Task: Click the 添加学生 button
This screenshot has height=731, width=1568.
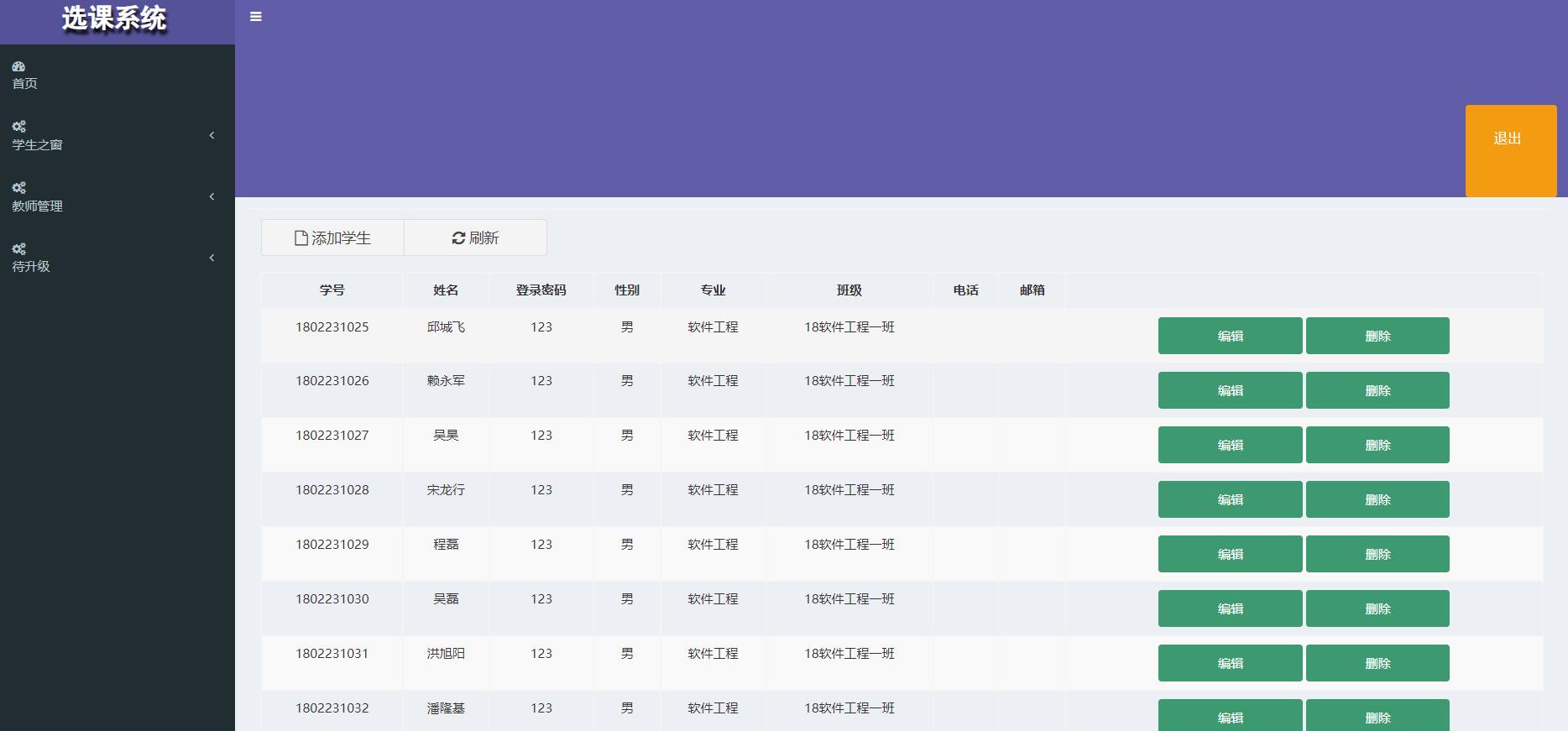Action: 332,238
